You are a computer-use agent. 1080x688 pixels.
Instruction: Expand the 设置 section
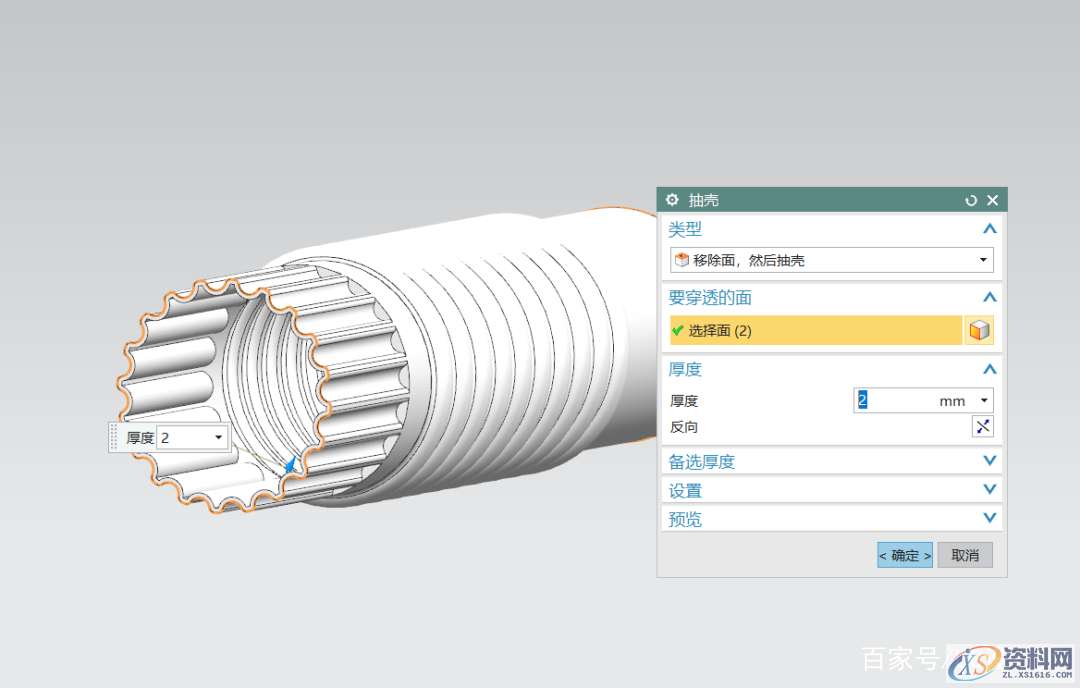coord(989,490)
